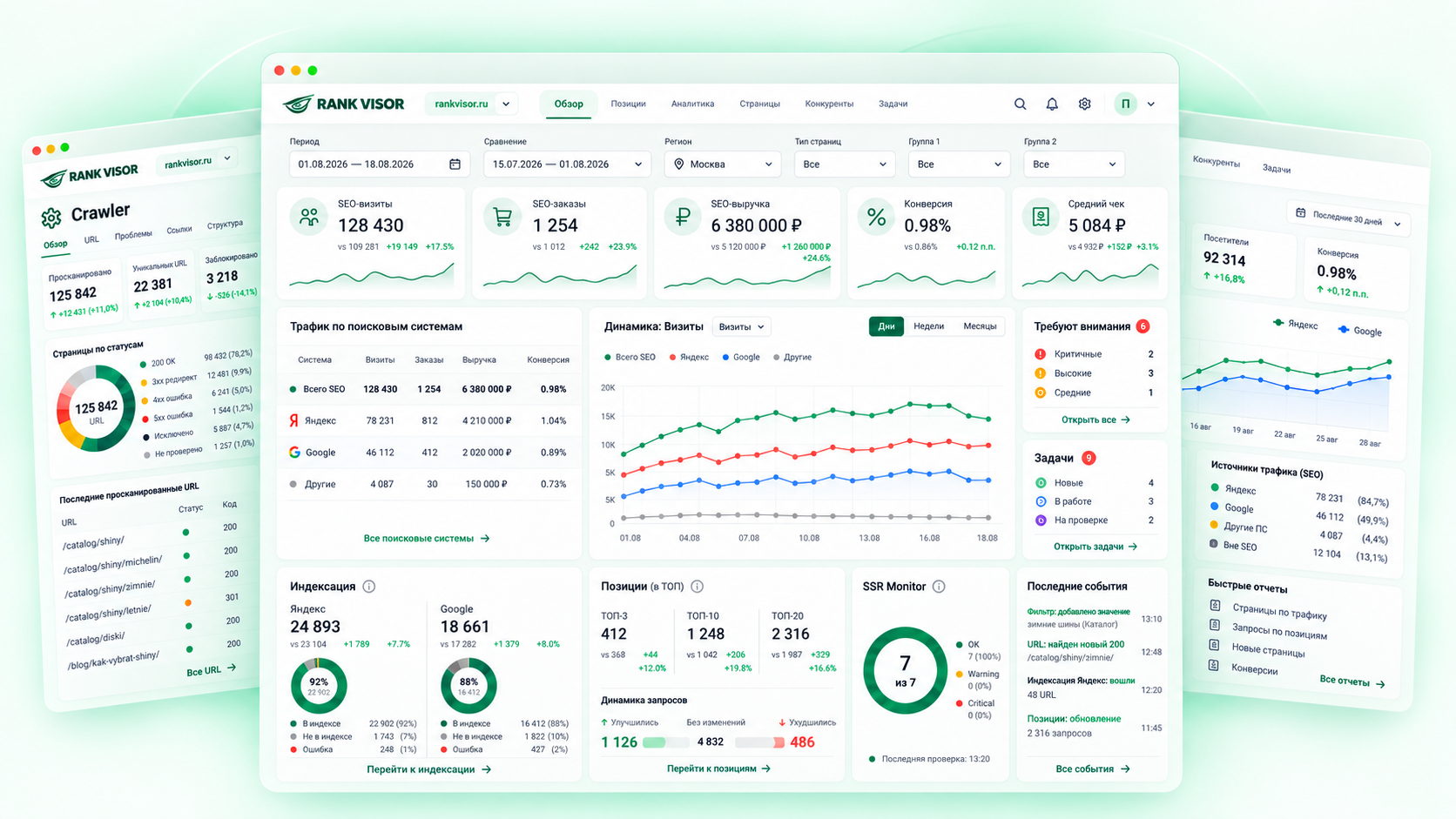Image resolution: width=1456 pixels, height=819 pixels.
Task: Expand the user menu chevron next to avatar
Action: [1151, 104]
